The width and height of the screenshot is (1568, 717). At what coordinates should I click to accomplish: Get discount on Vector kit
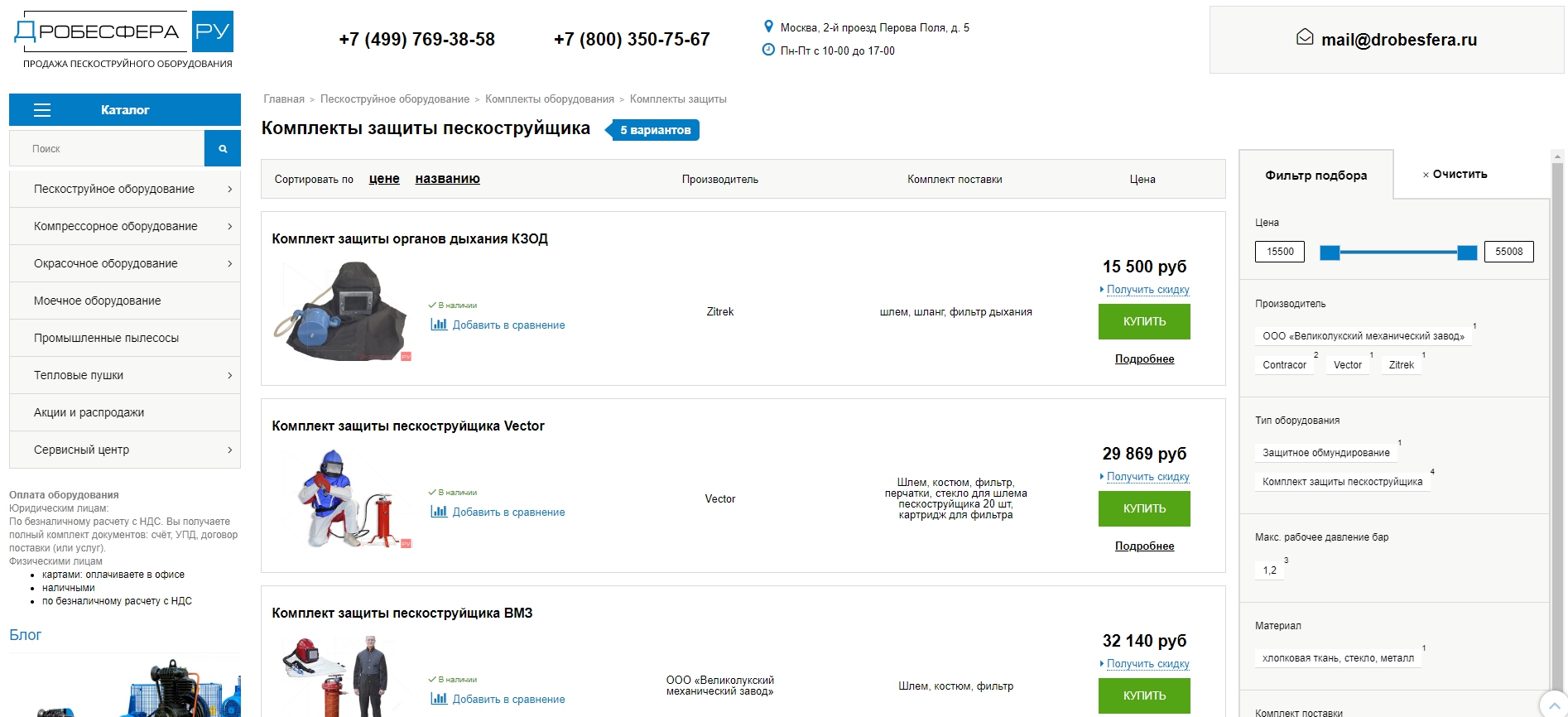click(1147, 477)
